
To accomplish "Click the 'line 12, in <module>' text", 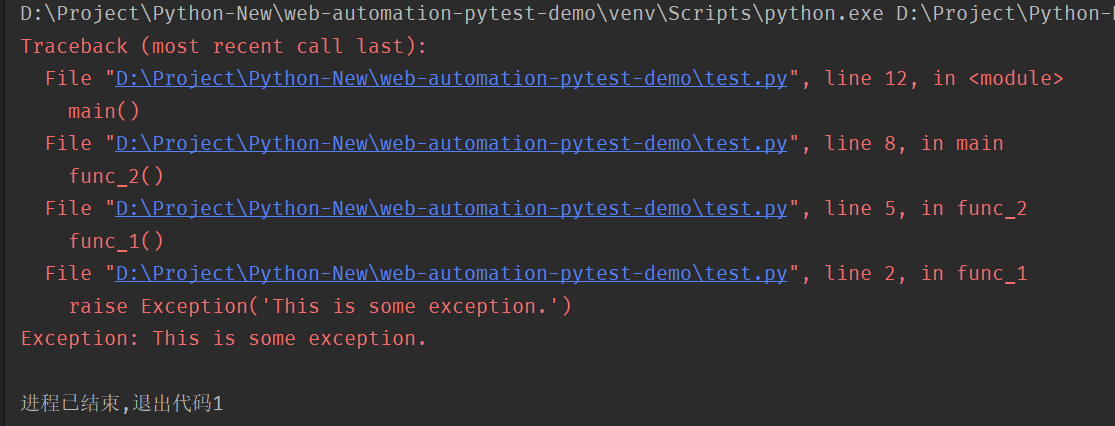I will pyautogui.click(x=944, y=79).
